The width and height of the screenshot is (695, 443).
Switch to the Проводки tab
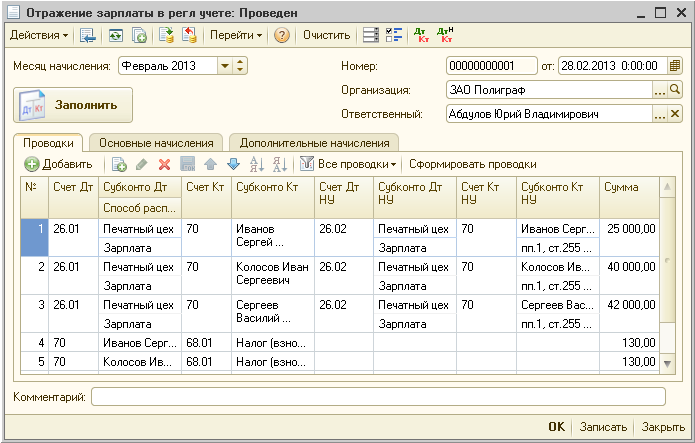(48, 143)
